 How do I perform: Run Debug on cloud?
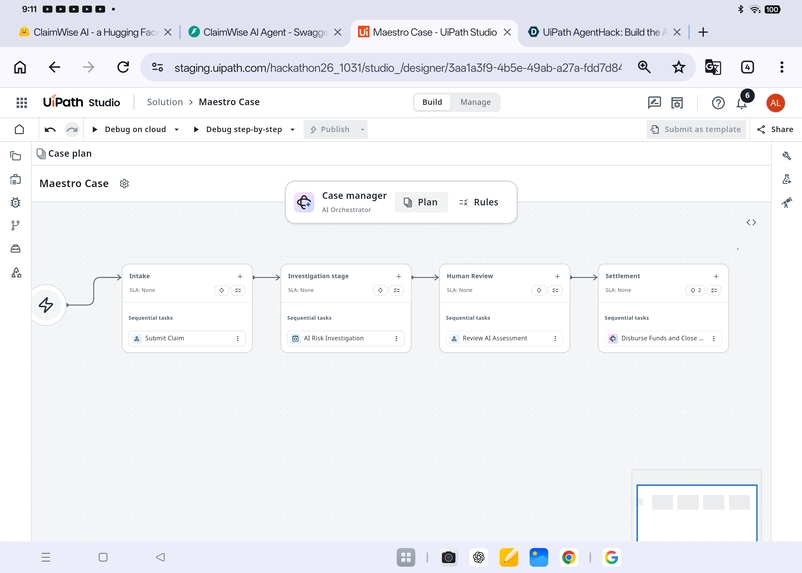coord(129,130)
